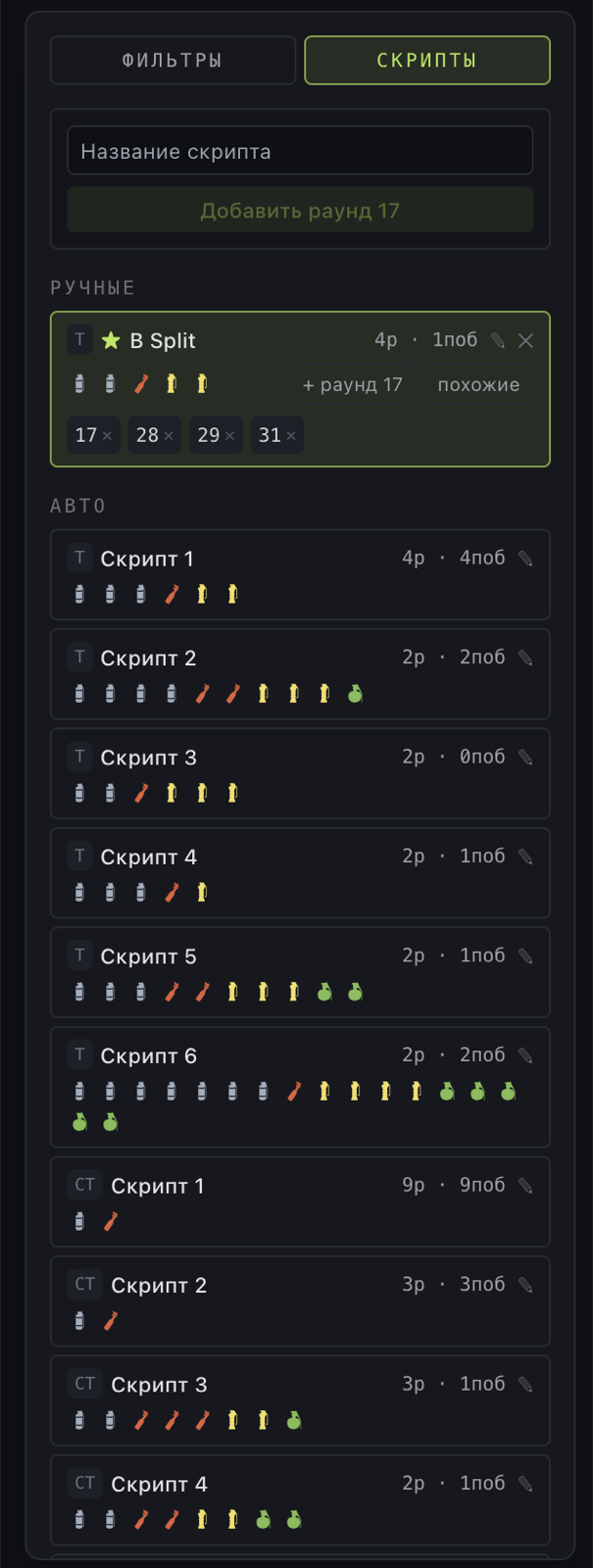Click the + раунд 17 link
This screenshot has height=1568, width=593.
tap(353, 385)
